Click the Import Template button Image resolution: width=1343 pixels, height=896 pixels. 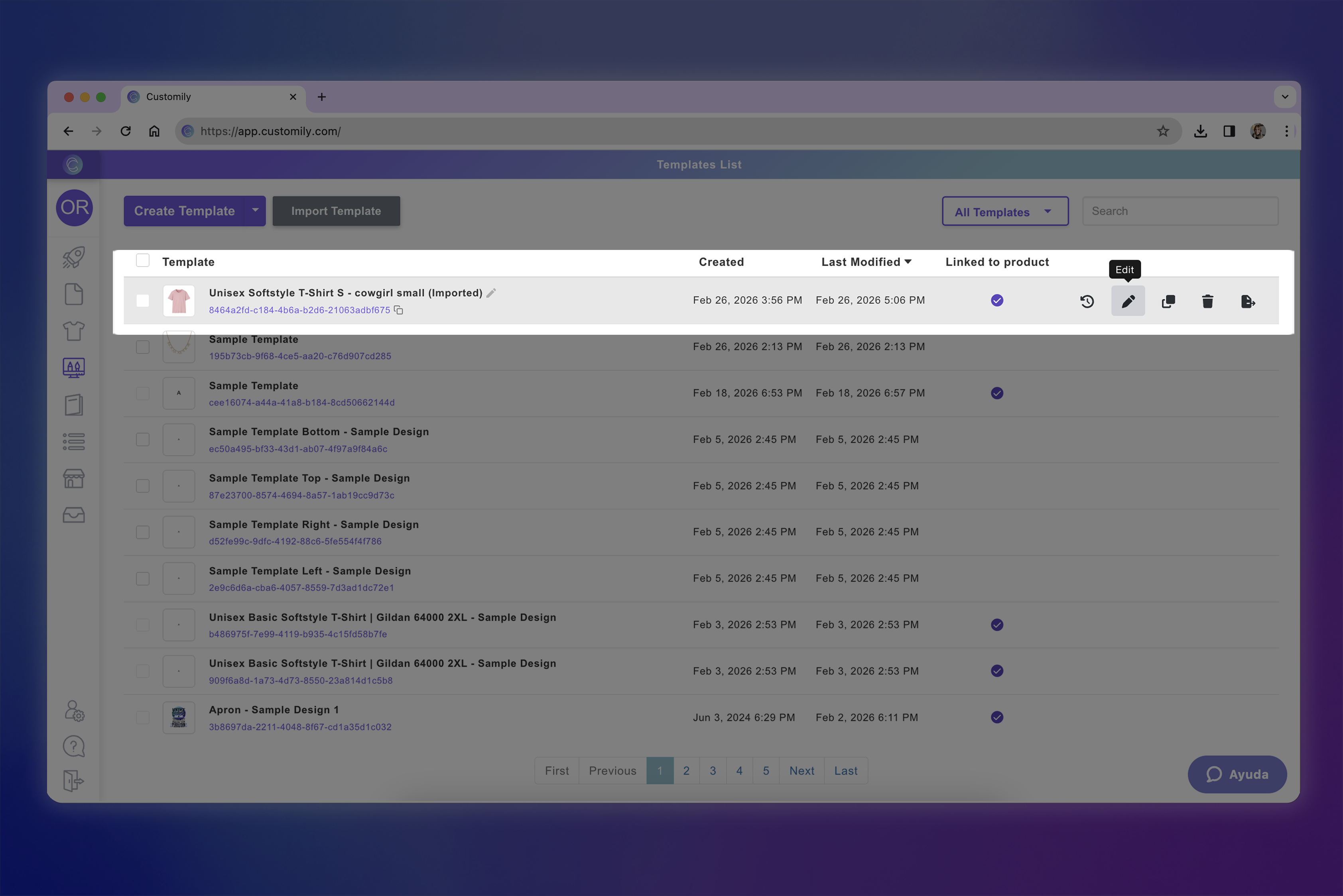pos(336,211)
